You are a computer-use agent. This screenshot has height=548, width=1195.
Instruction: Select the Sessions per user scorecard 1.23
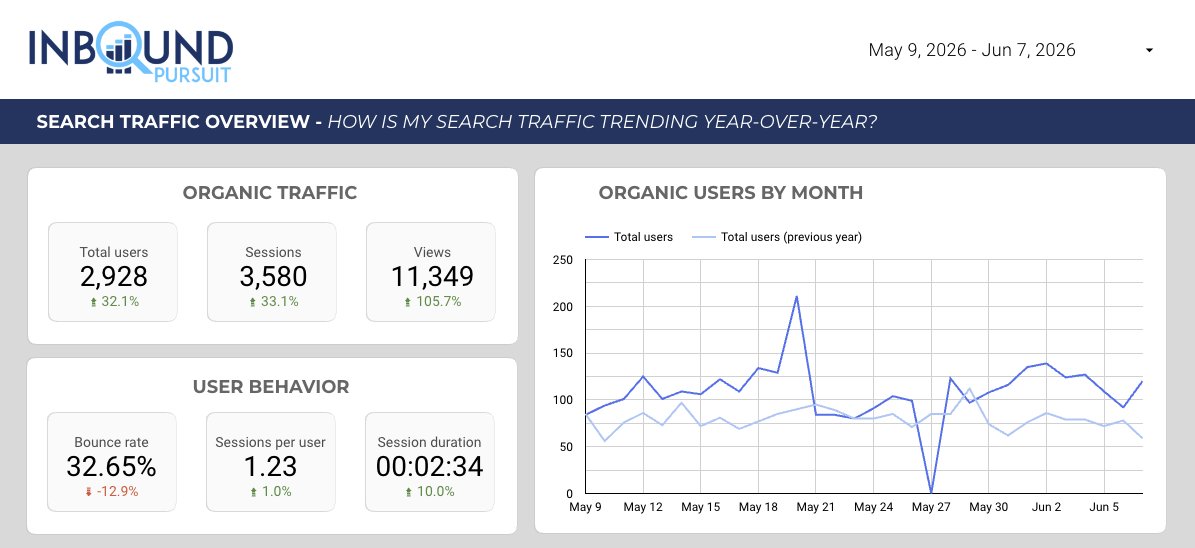click(x=271, y=462)
